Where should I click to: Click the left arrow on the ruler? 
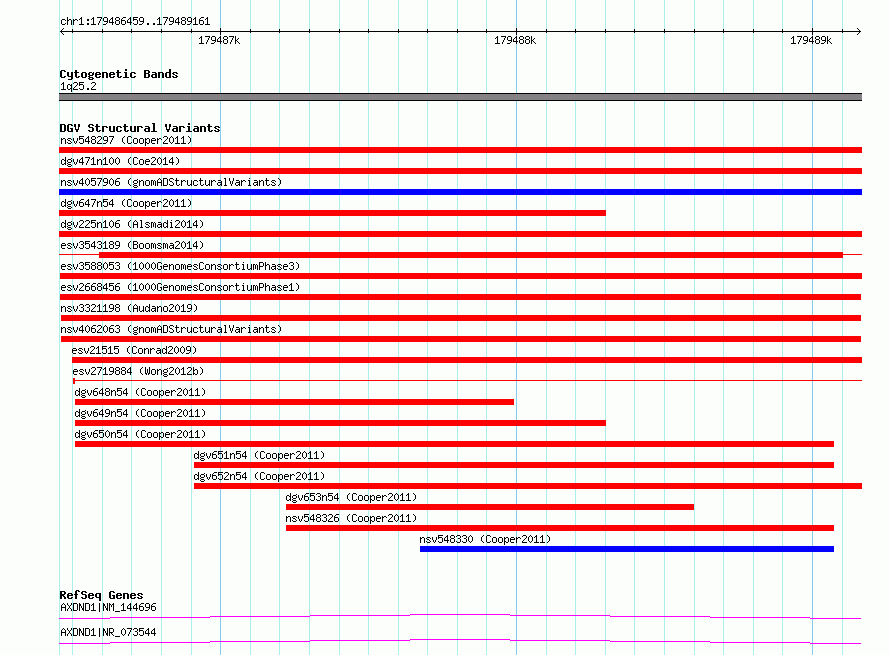pyautogui.click(x=63, y=31)
